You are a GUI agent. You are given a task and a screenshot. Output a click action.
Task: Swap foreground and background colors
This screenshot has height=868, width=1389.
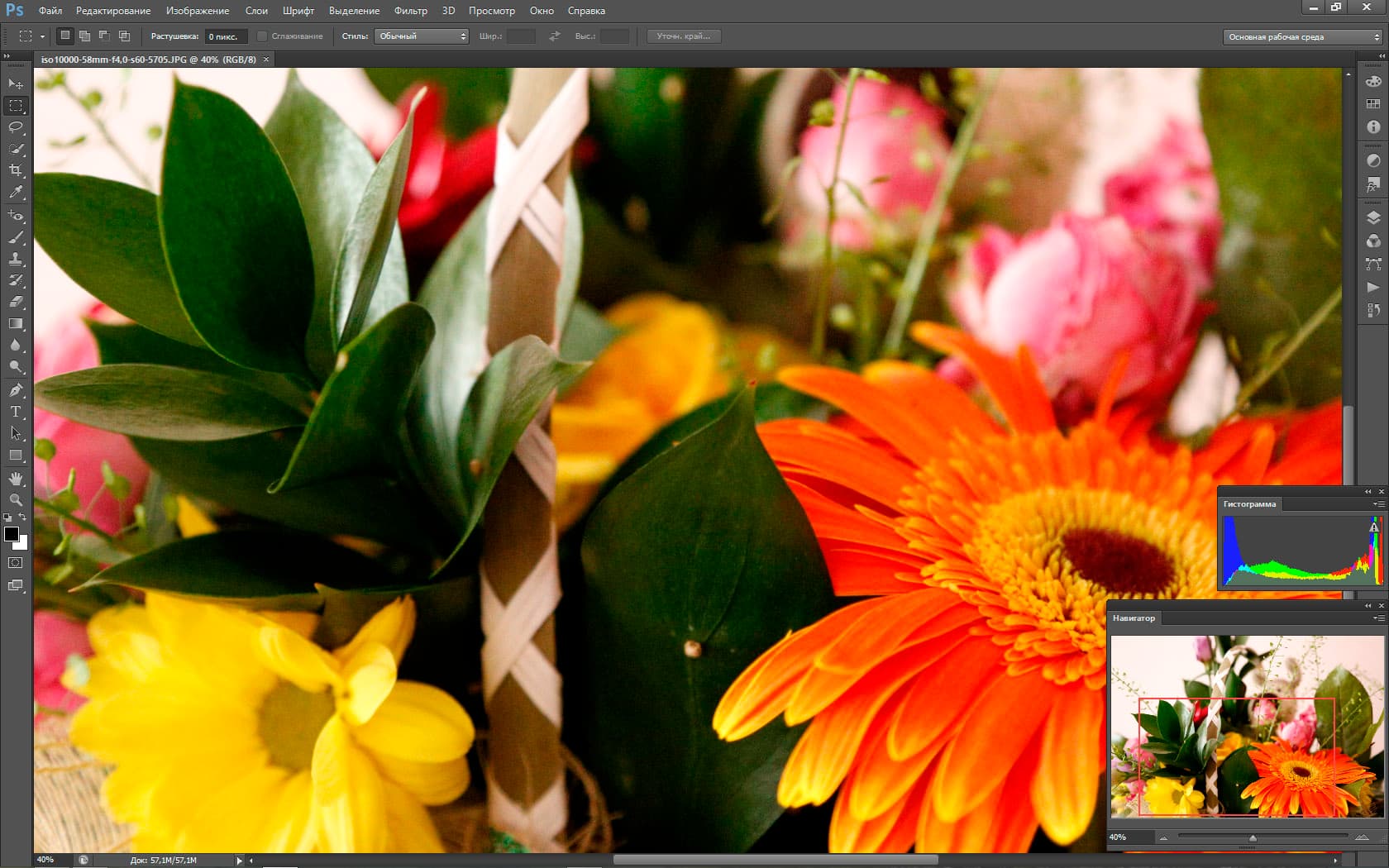pyautogui.click(x=23, y=517)
